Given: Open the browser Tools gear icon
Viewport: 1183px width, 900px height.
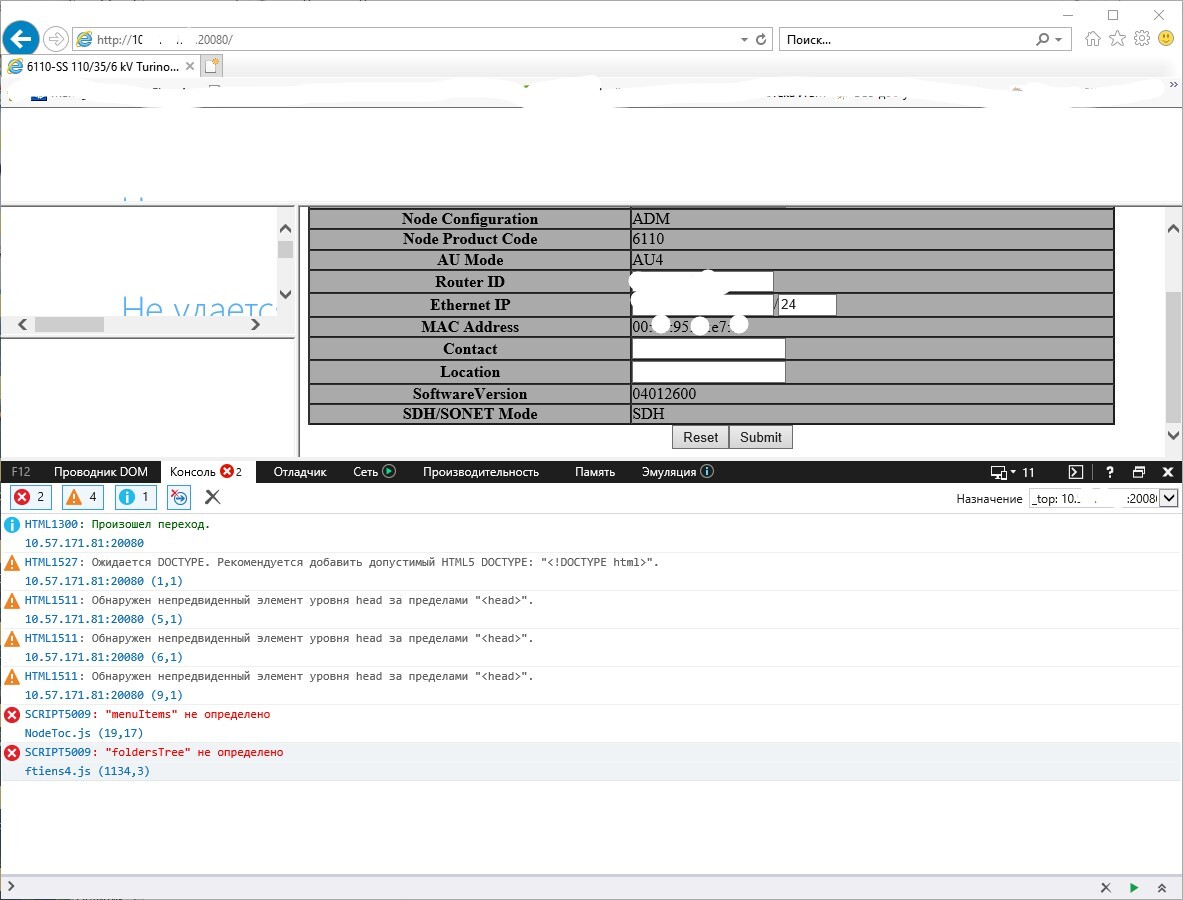Looking at the screenshot, I should point(1141,39).
